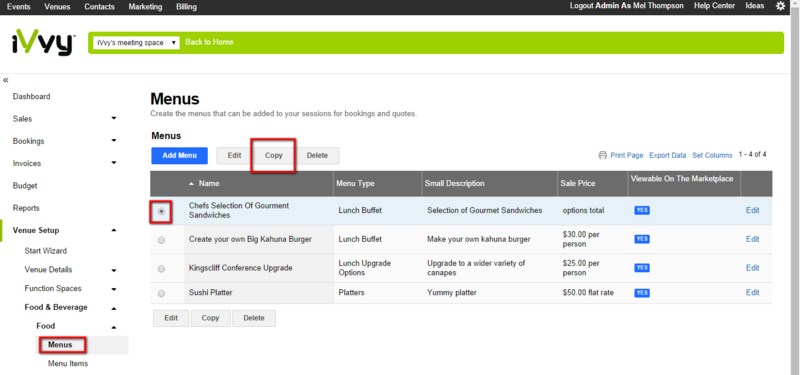Viewport: 800px width, 375px height.
Task: Open Budget in sidebar
Action: pos(25,186)
